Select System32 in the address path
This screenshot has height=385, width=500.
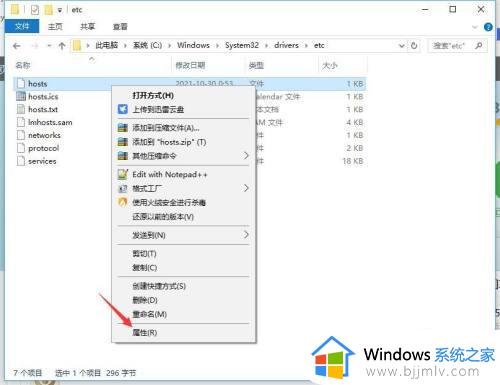pyautogui.click(x=242, y=45)
